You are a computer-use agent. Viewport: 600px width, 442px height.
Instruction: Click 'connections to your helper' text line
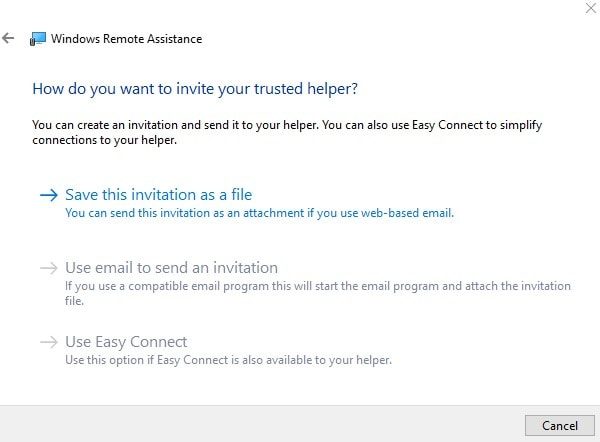[104, 140]
